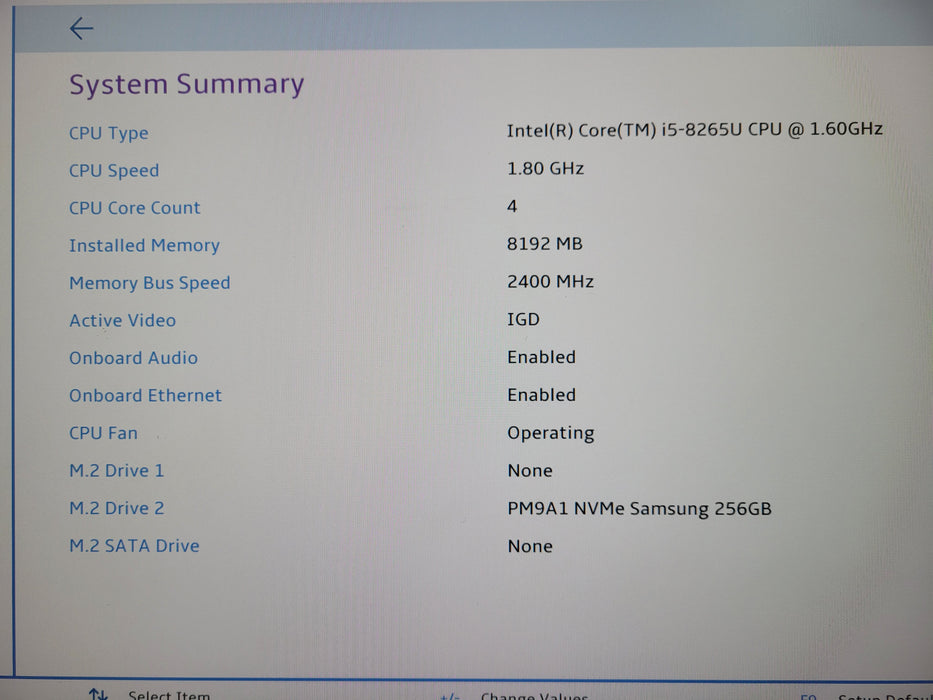Click Enabled next to Onboard Audio
The width and height of the screenshot is (933, 700).
541,357
